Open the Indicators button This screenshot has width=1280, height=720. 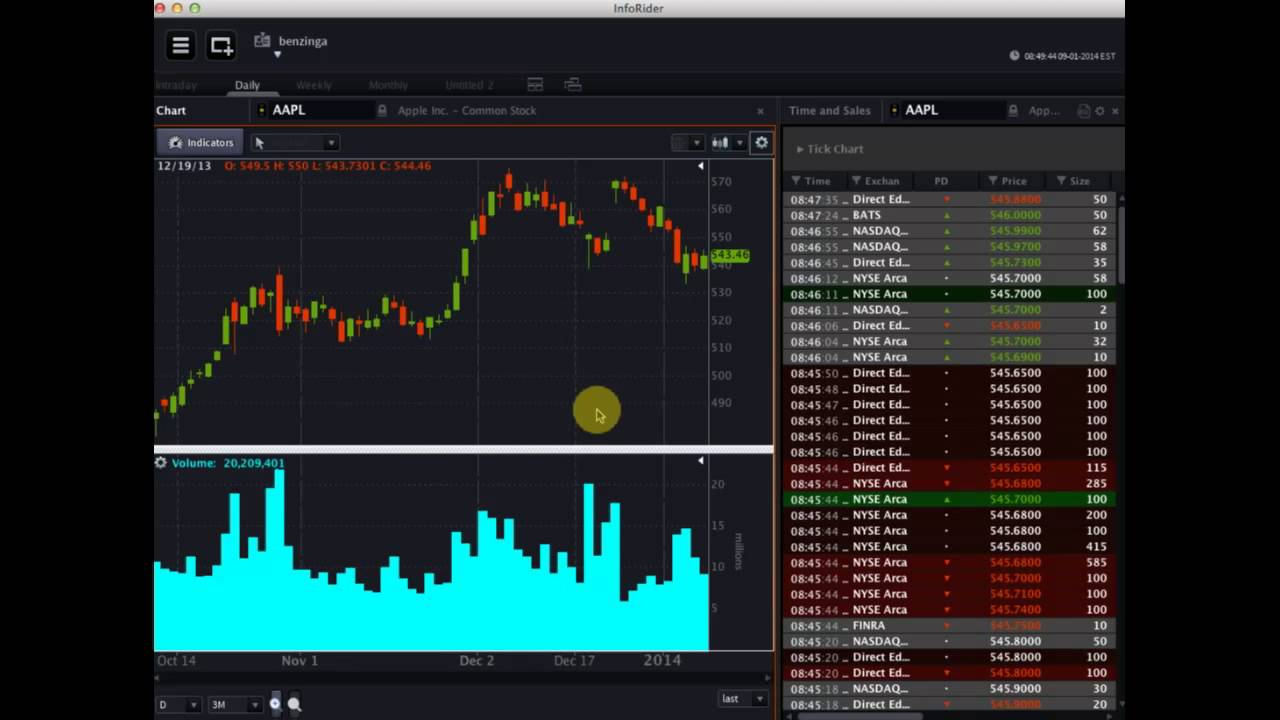pos(201,143)
